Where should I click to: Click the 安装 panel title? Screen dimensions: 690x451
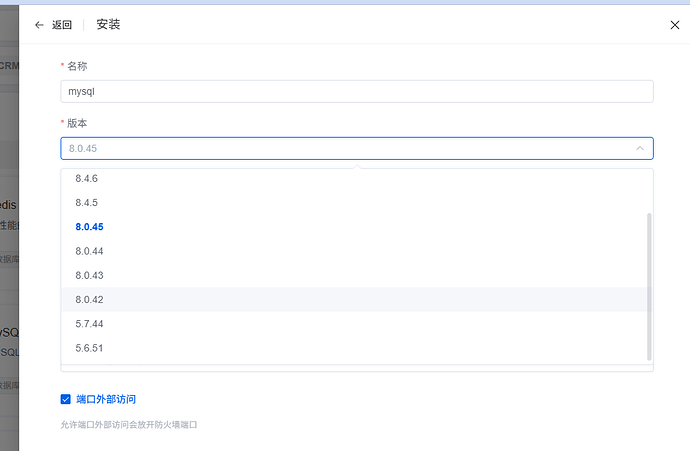108,25
